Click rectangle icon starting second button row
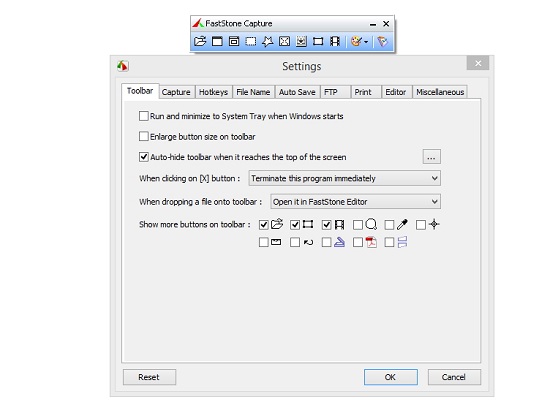 [x=276, y=242]
